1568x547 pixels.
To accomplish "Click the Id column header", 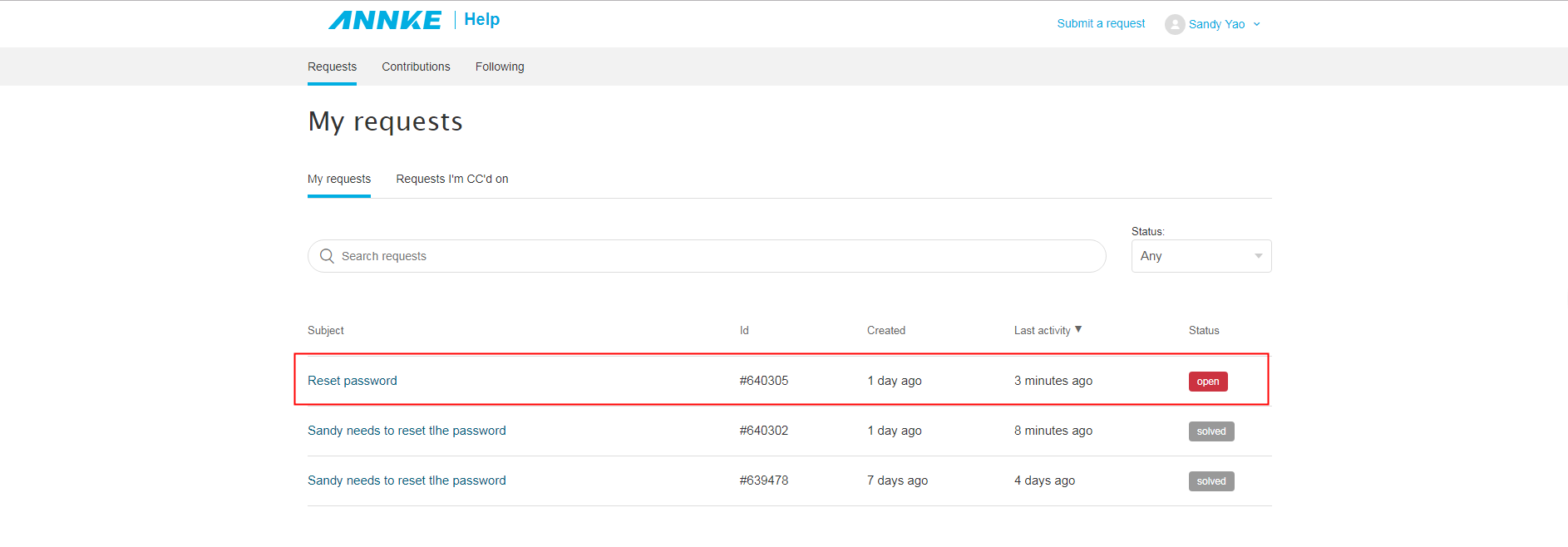I will pos(744,330).
